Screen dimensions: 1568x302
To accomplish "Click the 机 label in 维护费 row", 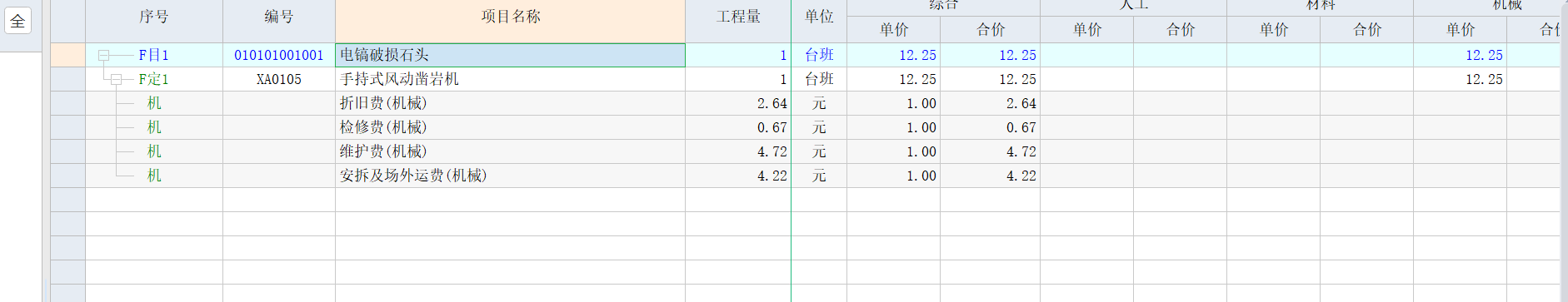I will tap(154, 151).
